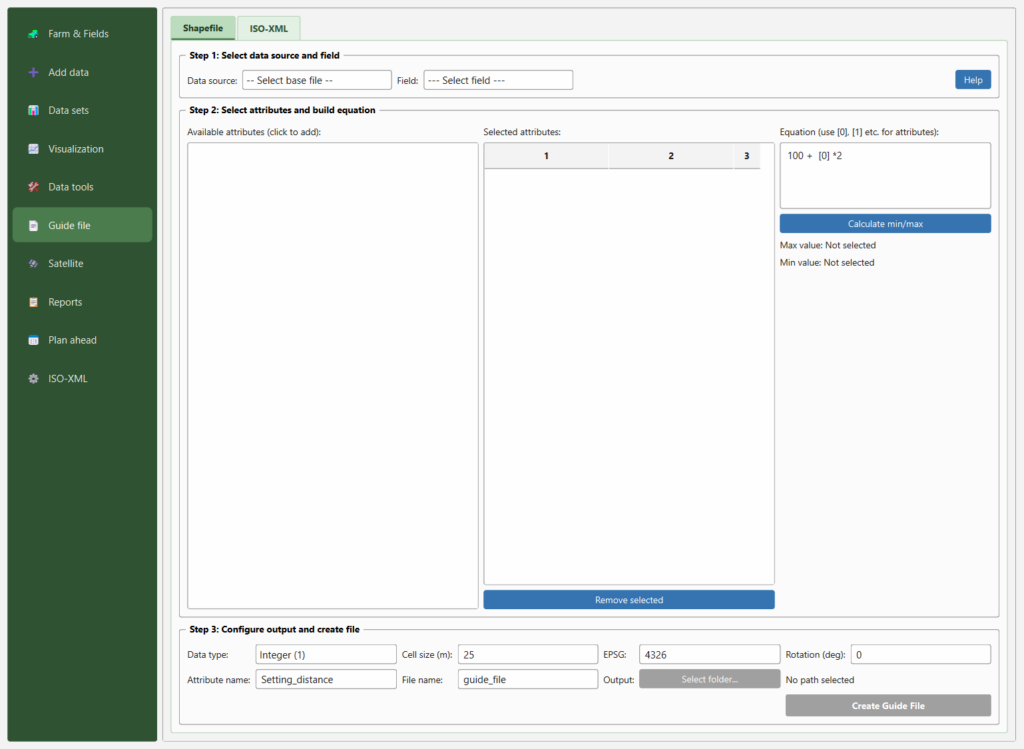This screenshot has width=1024, height=749.
Task: Open the Farm & Fields menu entry
Action: [x=82, y=34]
